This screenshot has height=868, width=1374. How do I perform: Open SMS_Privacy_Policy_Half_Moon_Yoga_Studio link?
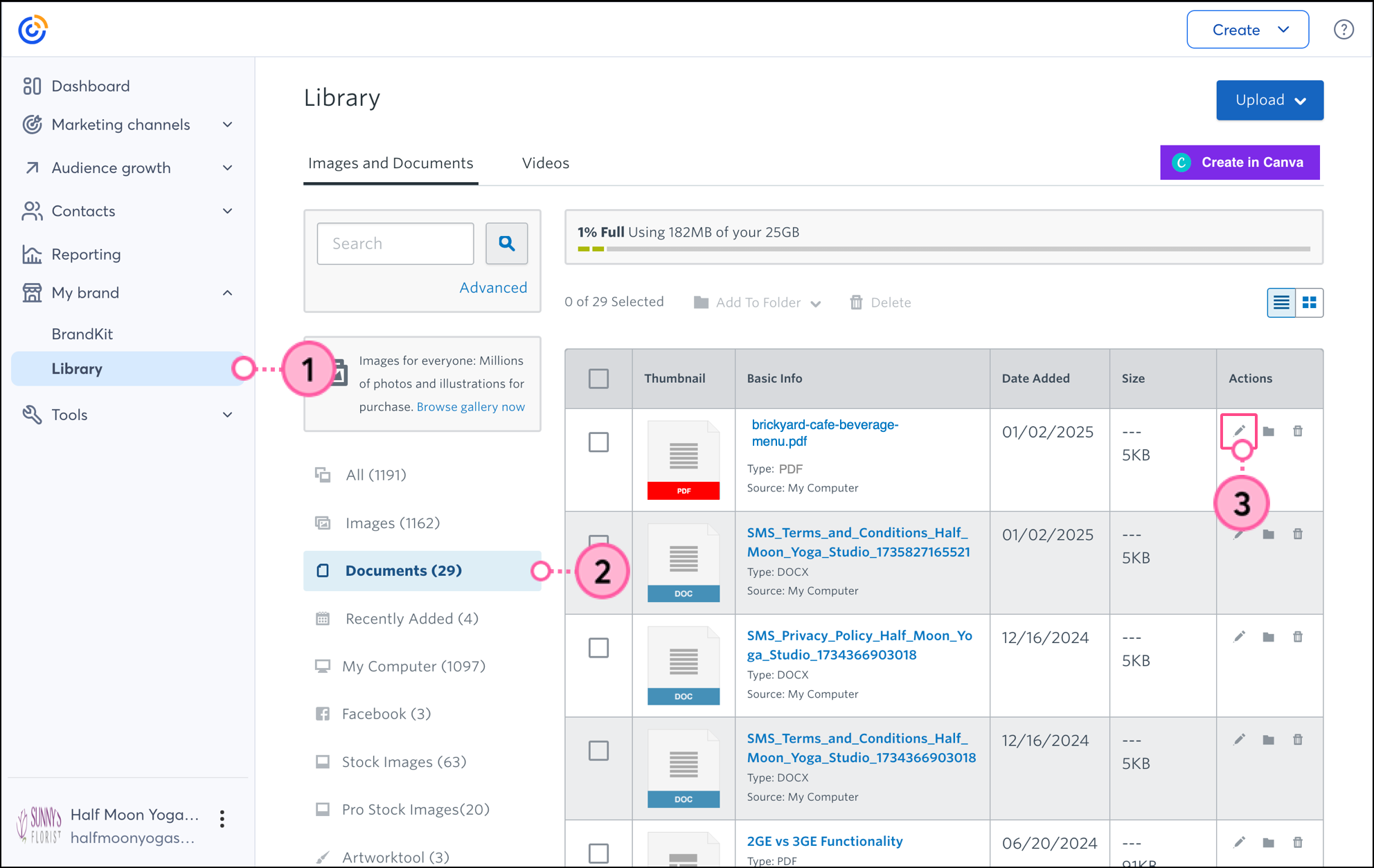point(859,645)
